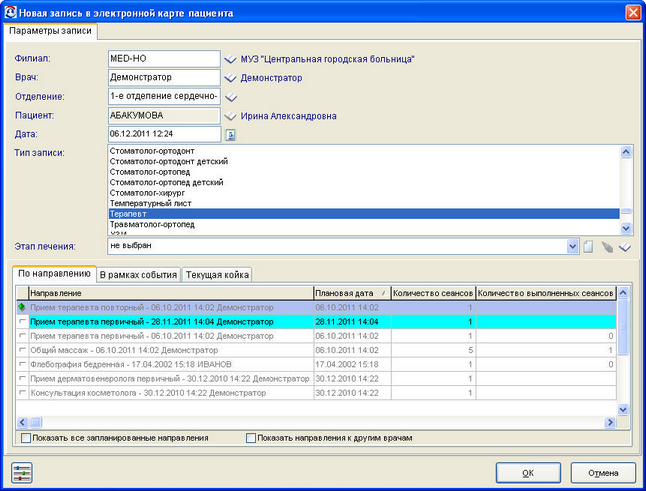This screenshot has width=646, height=491.
Task: Select Стоматолог-ортопед детский in list
Action: coord(364,182)
